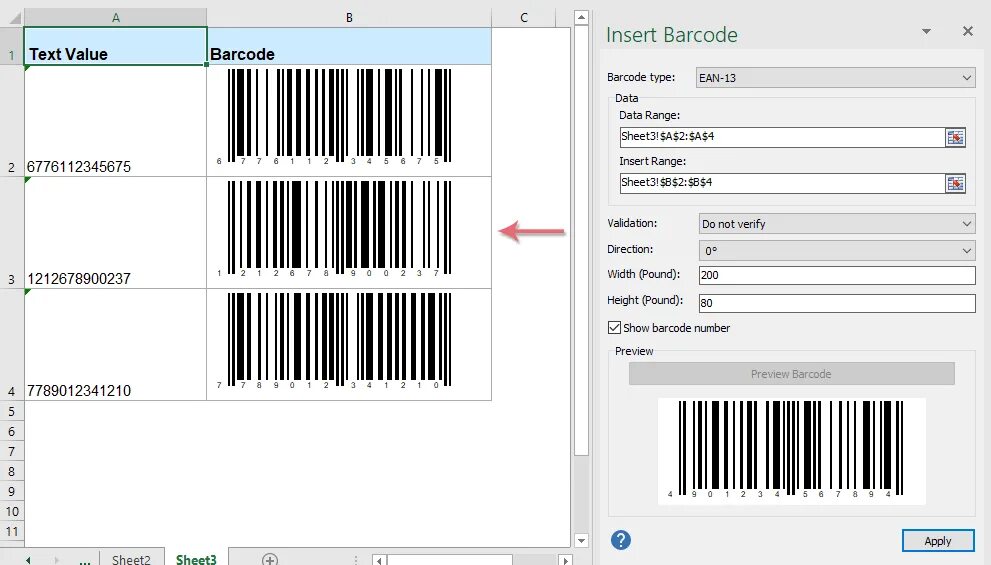Open the Barcode type dropdown
Screen dimensions: 991x565
point(835,78)
